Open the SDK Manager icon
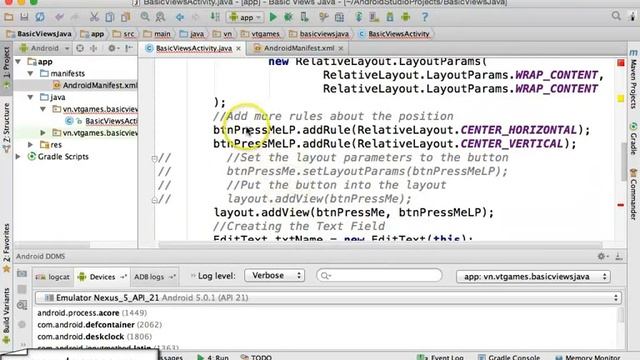 pyautogui.click(x=390, y=17)
